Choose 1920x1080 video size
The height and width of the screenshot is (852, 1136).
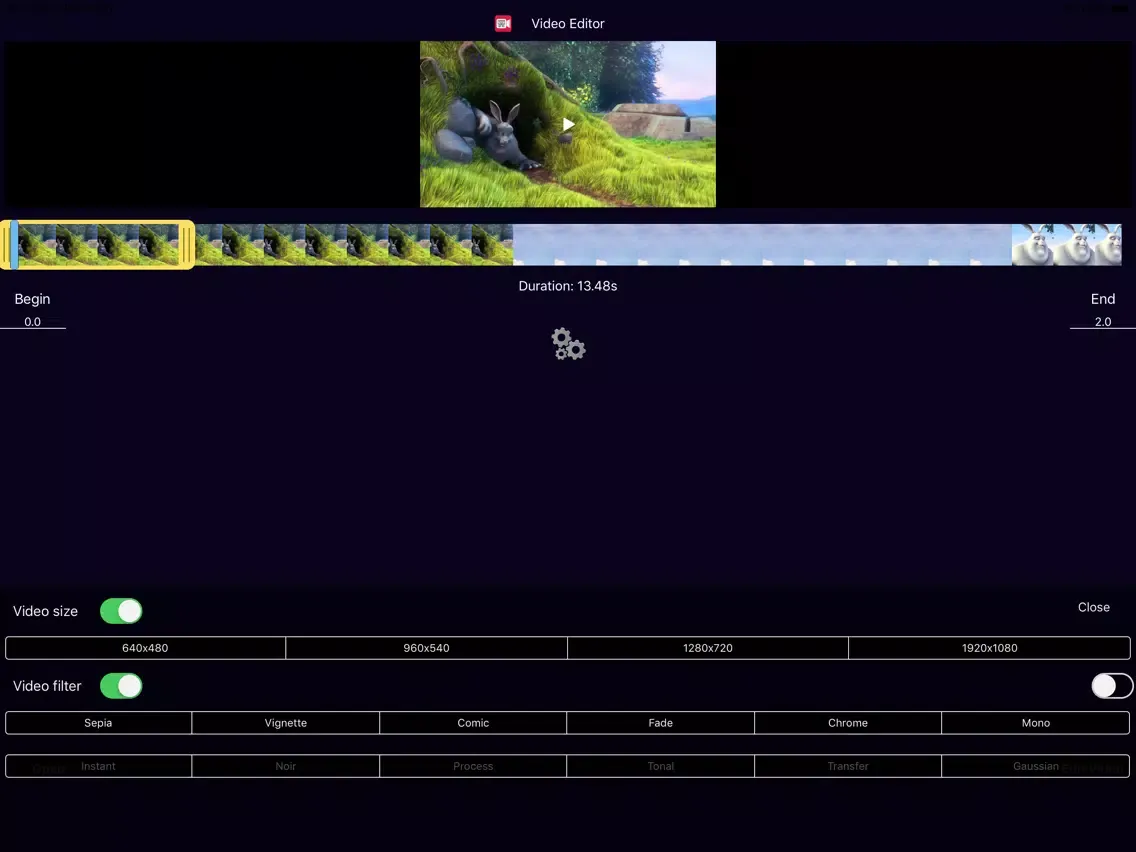pyautogui.click(x=990, y=648)
